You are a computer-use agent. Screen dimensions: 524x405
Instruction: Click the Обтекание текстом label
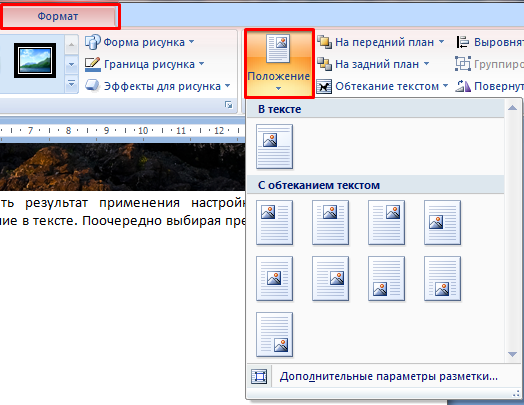coord(387,86)
